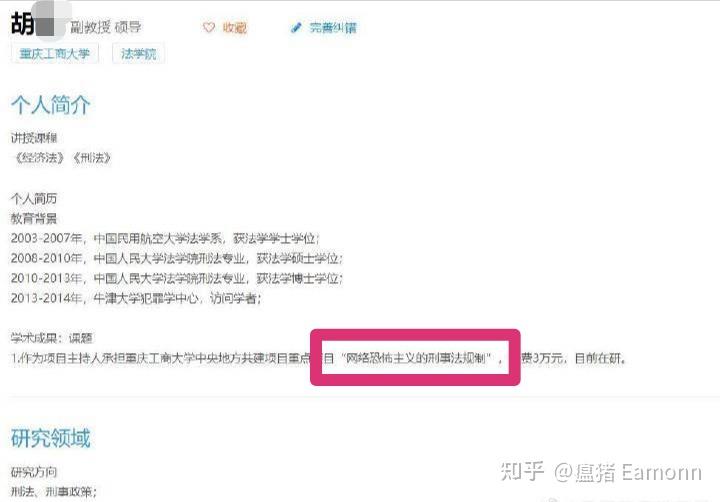Click the 2008-2010年 master's degree line
The width and height of the screenshot is (720, 502).
tap(177, 258)
